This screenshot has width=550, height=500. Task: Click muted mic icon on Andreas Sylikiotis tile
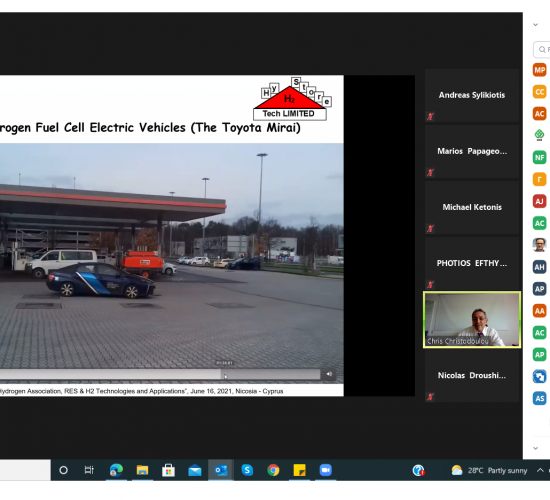pos(430,116)
